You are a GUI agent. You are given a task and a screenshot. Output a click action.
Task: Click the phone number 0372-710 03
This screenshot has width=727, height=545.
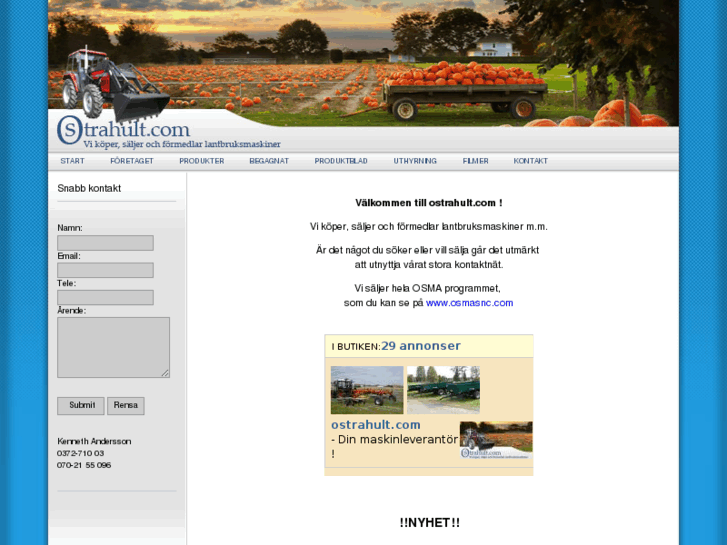pos(80,453)
